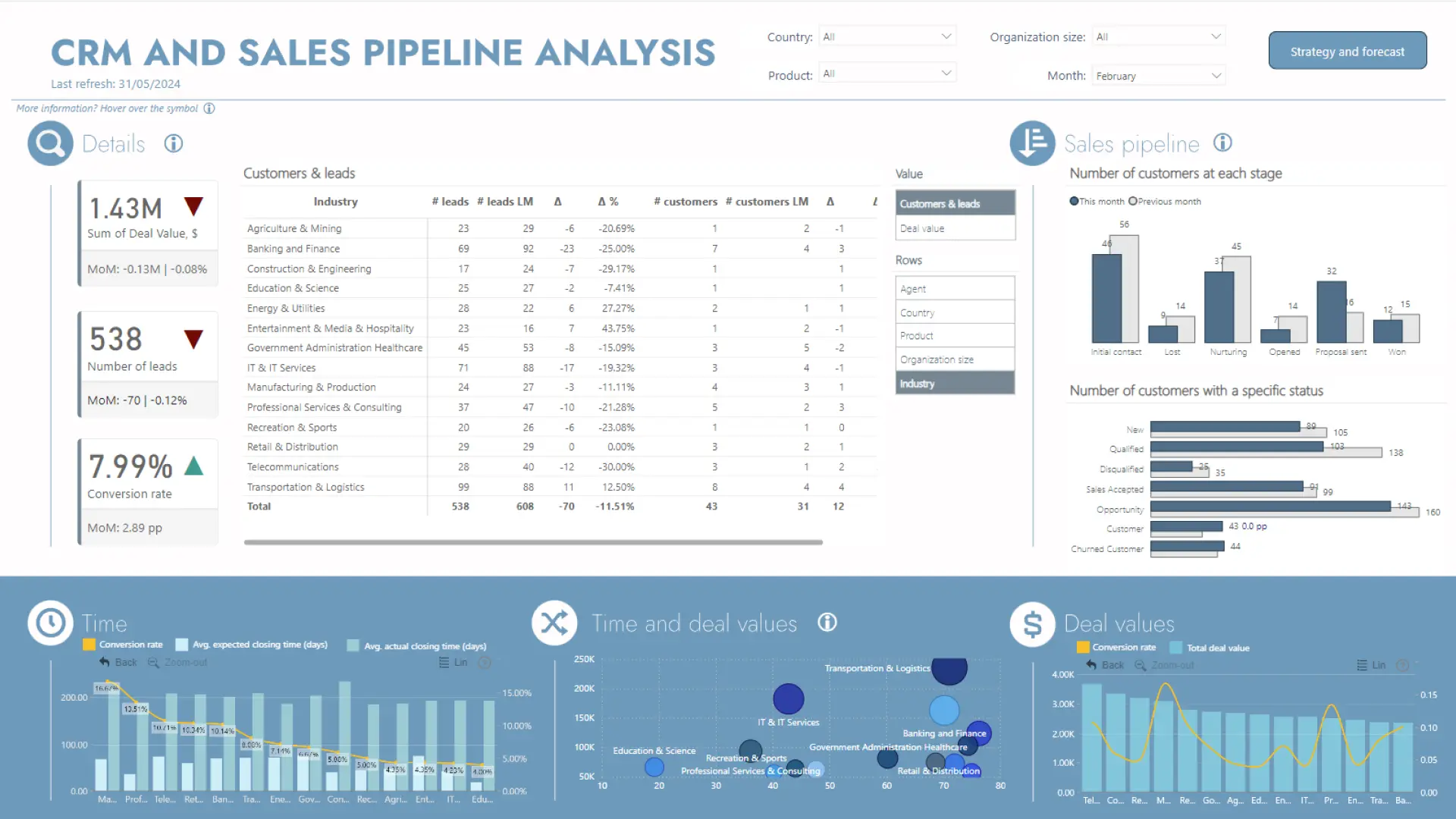Viewport: 1456px width, 819px height.
Task: Select the Qualified status bar
Action: click(1237, 447)
